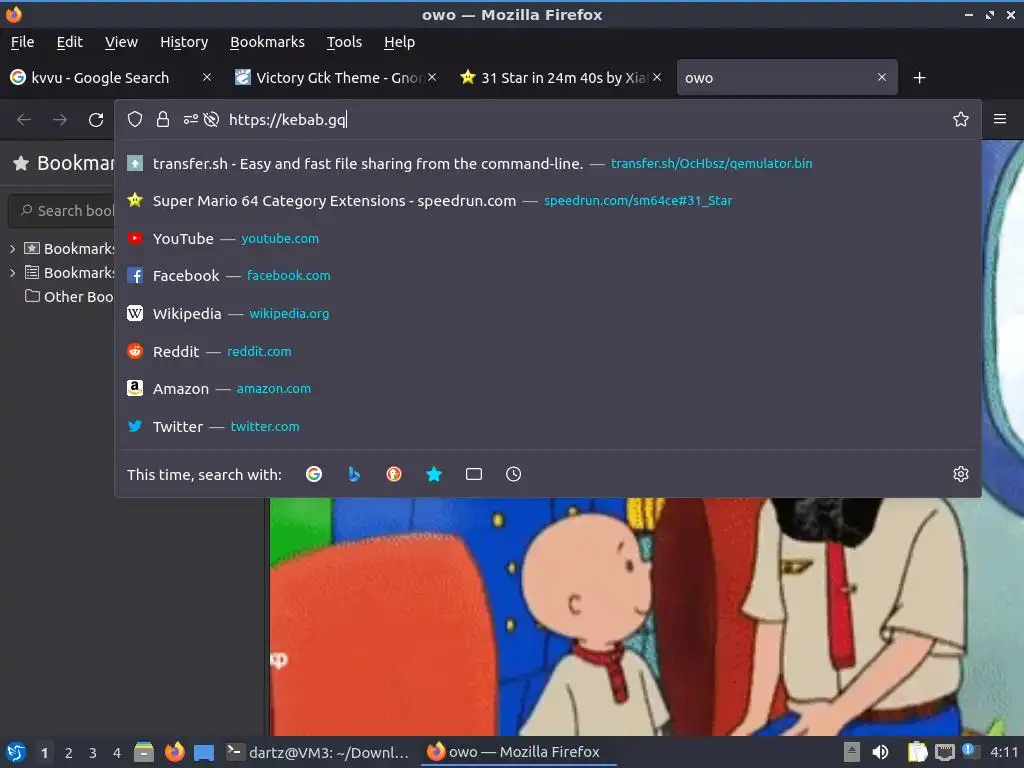Open the Bookmarks sidebar header dropdown
1024x768 pixels.
63,163
